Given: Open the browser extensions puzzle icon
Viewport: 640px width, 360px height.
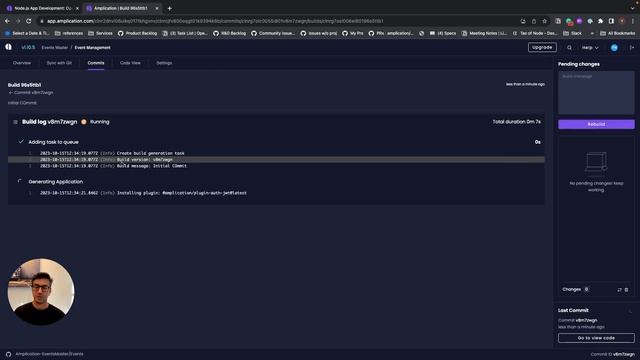Looking at the screenshot, I should coord(600,21).
